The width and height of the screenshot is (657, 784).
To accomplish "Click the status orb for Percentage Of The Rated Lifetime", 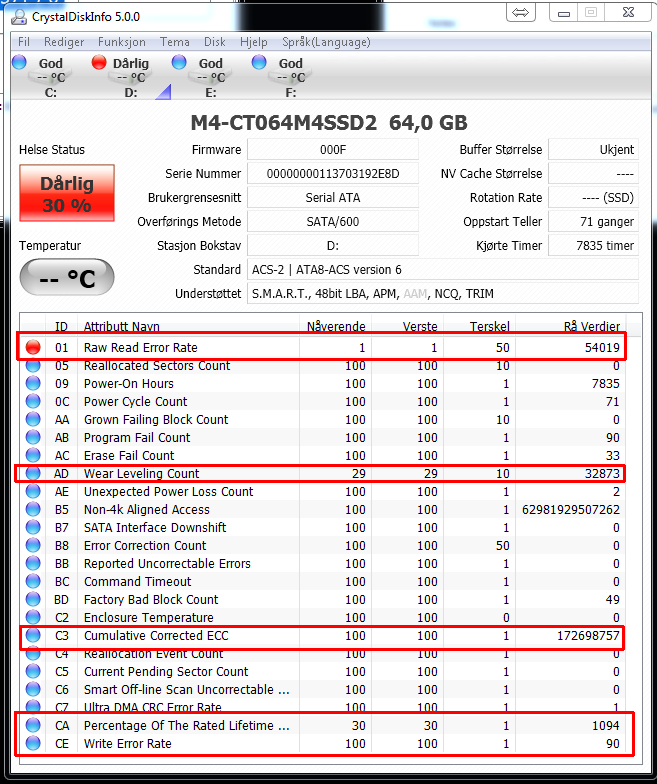I will pyautogui.click(x=33, y=725).
